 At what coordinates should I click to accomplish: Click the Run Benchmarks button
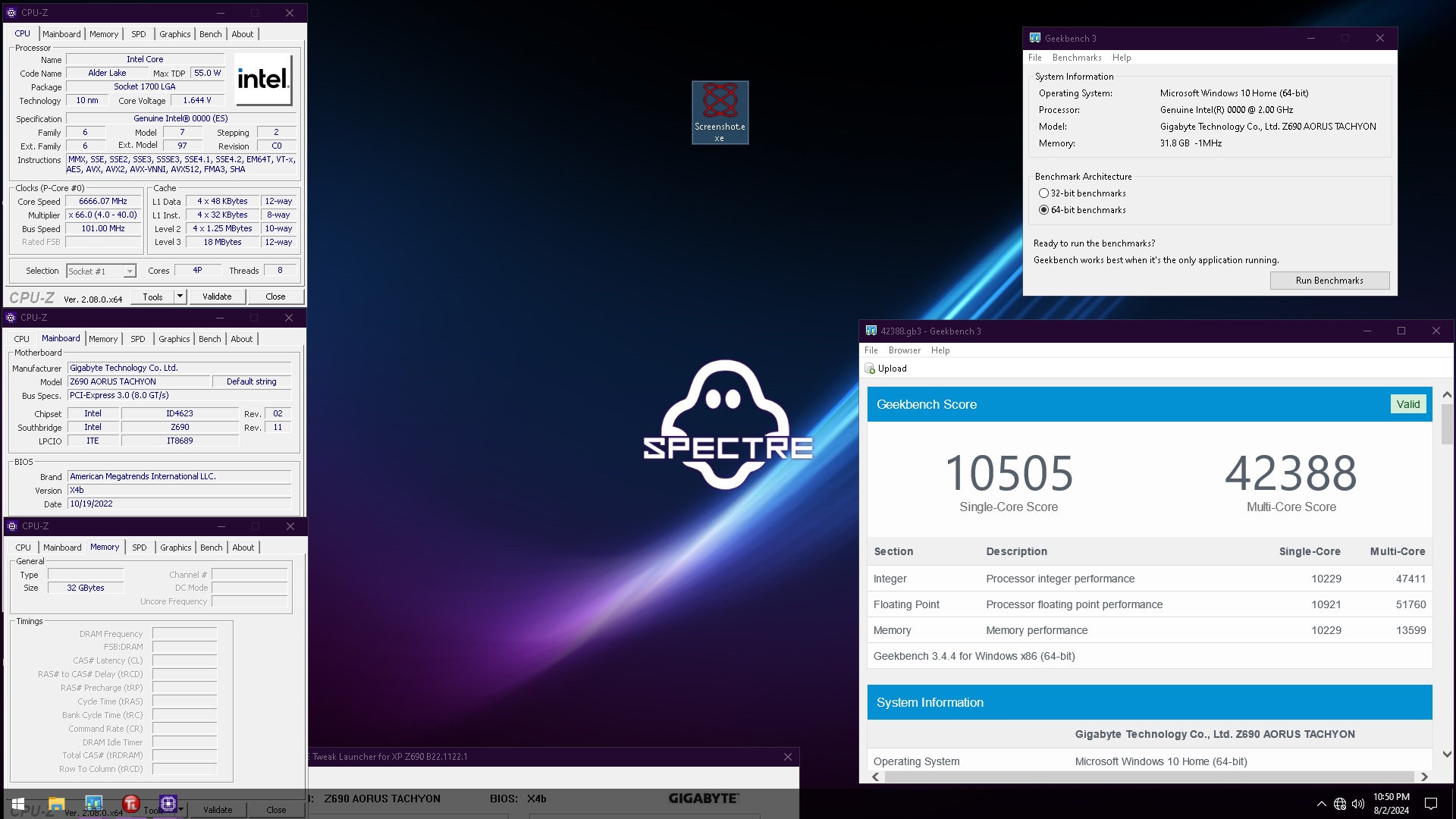point(1329,281)
